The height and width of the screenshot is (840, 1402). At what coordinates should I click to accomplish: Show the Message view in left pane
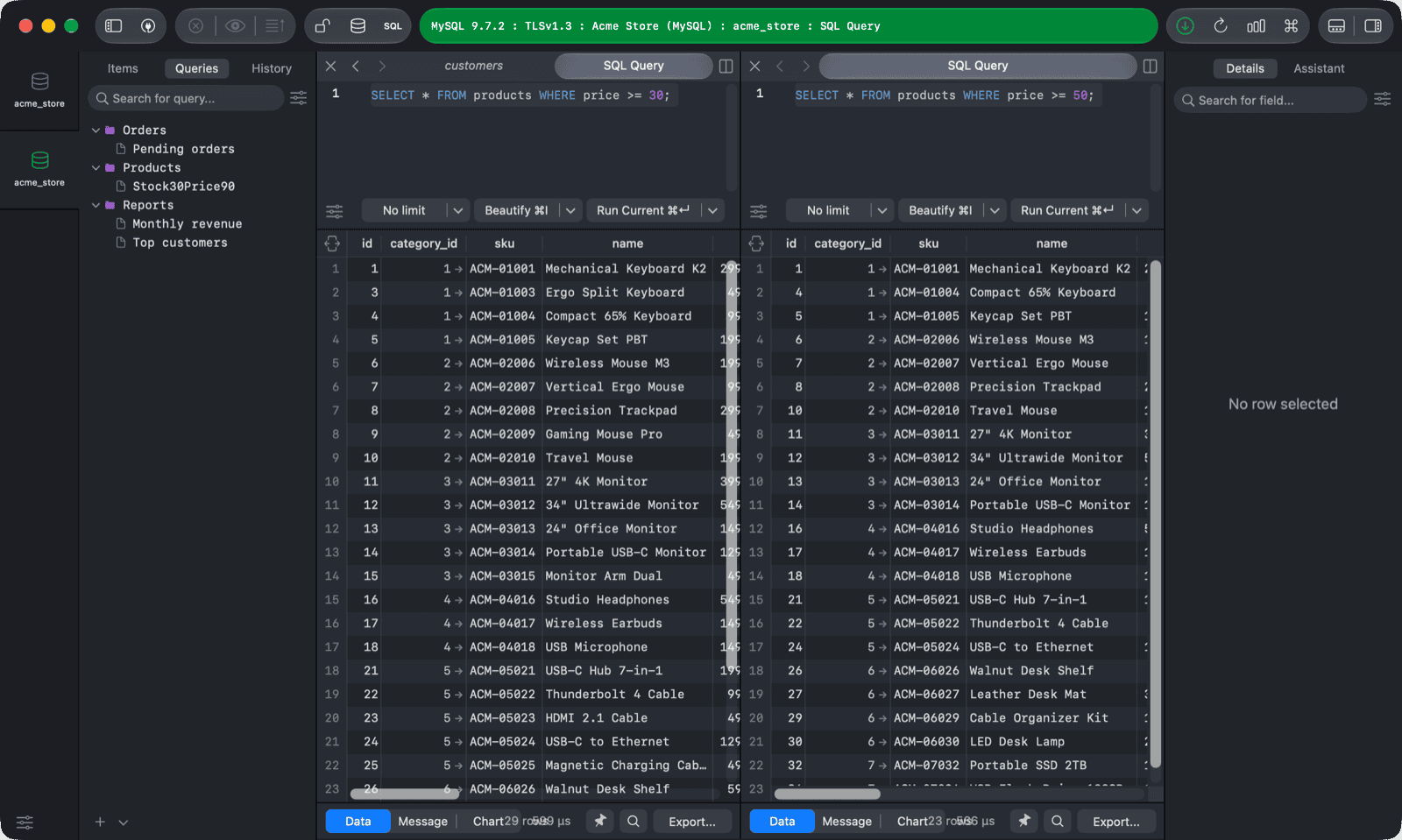(x=422, y=822)
